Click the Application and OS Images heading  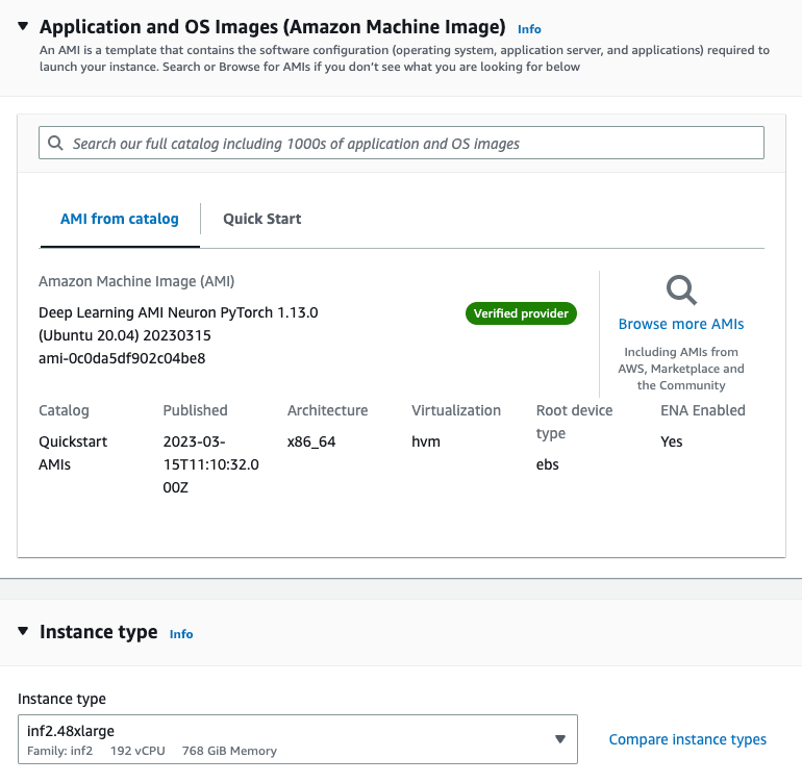pos(272,27)
